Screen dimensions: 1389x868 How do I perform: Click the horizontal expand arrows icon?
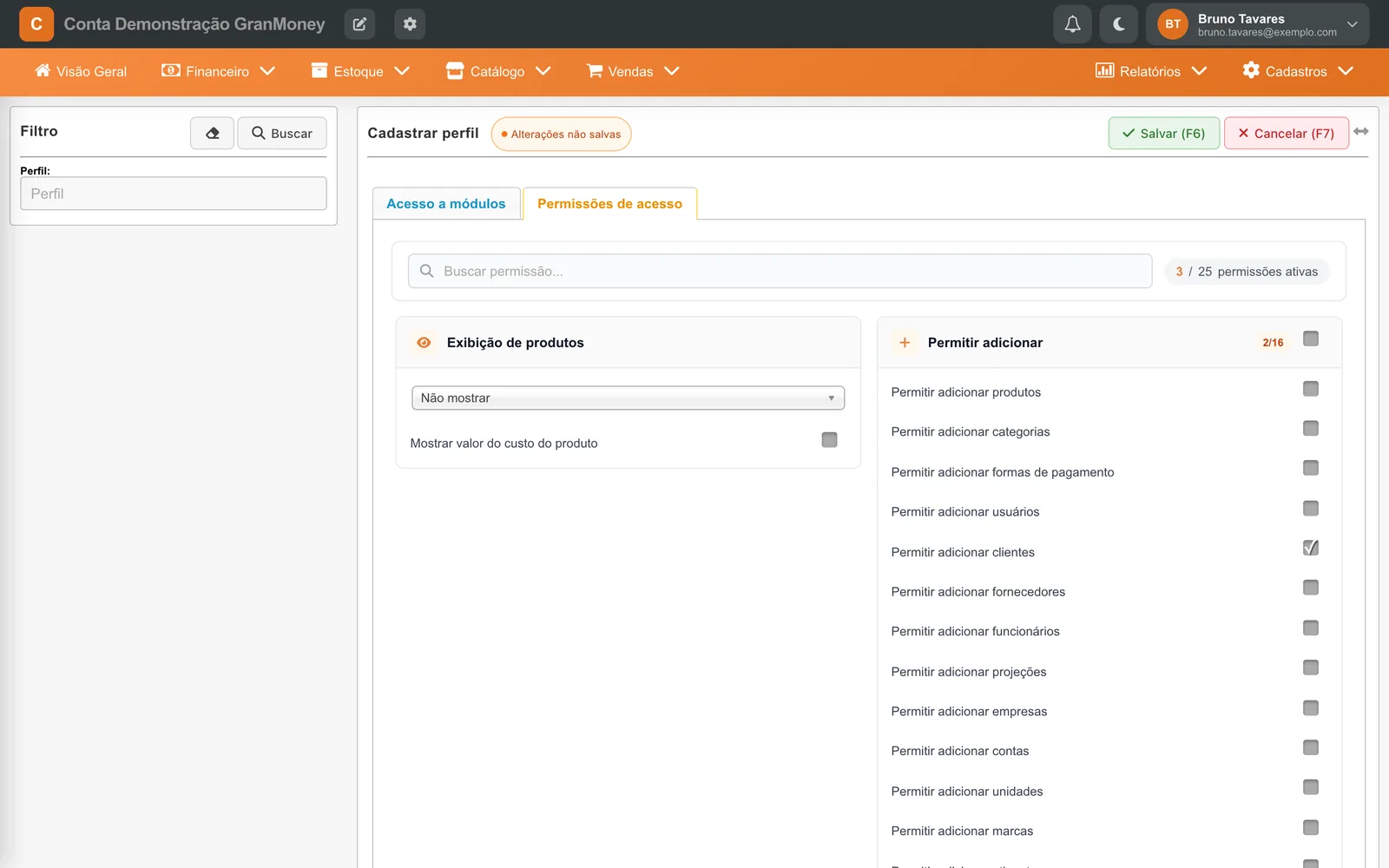click(x=1361, y=131)
